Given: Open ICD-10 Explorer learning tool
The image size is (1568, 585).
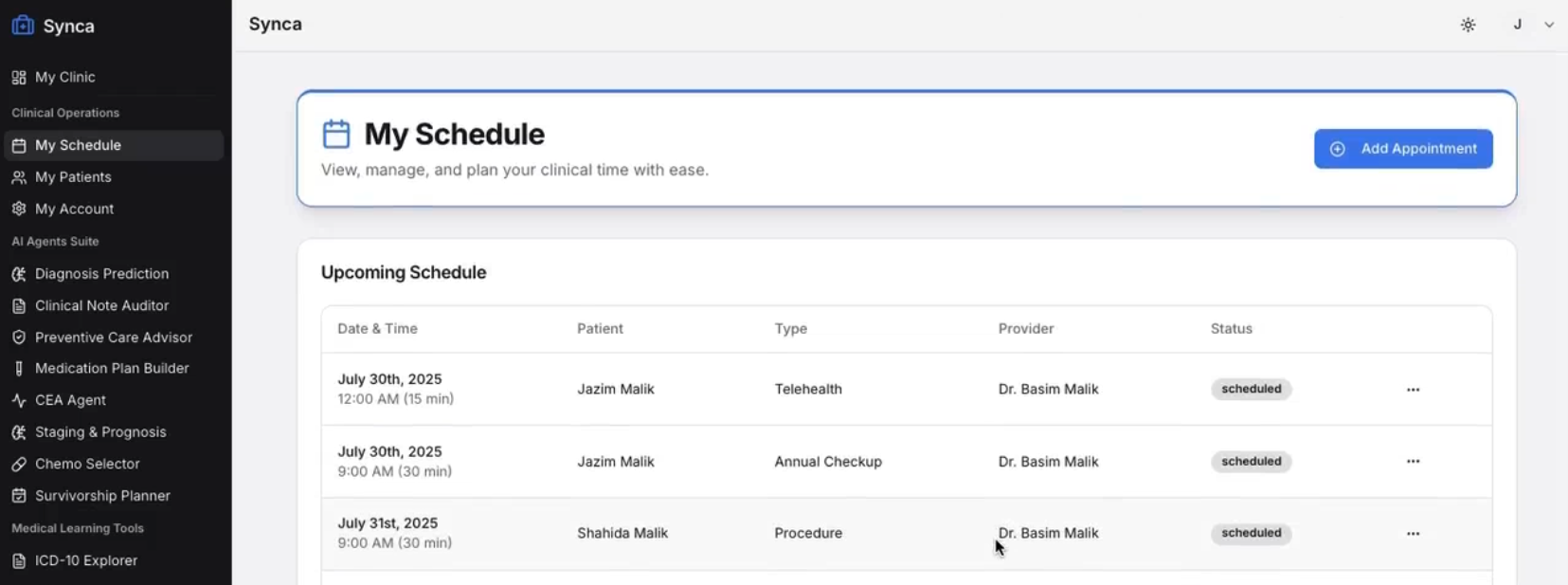Looking at the screenshot, I should (85, 560).
